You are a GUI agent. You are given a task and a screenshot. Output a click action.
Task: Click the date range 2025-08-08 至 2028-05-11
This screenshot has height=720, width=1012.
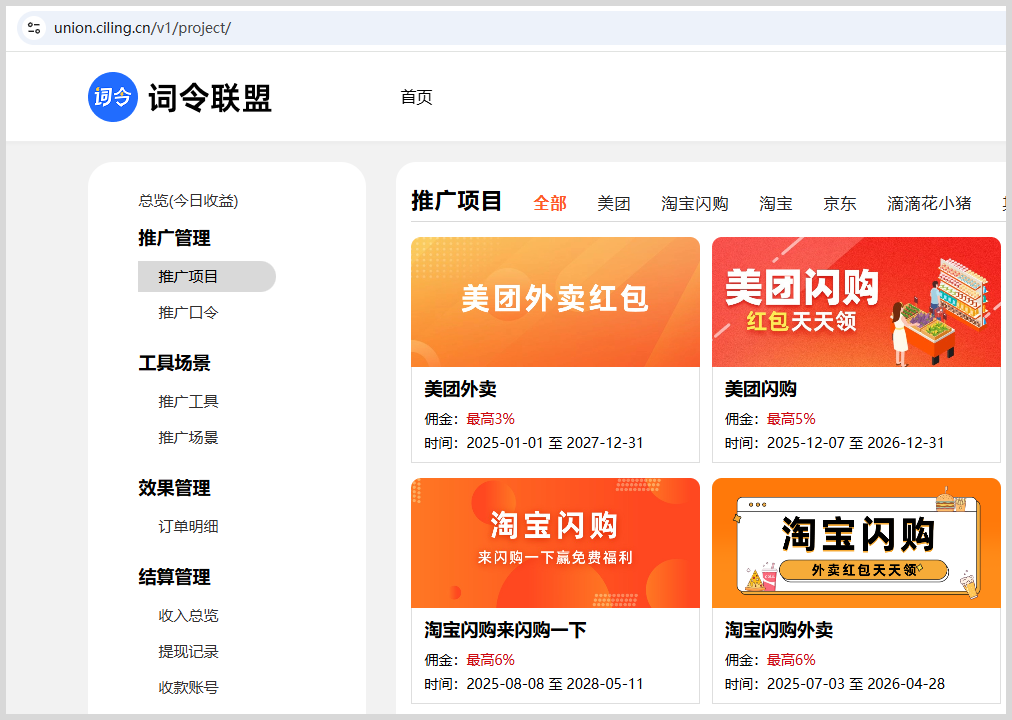555,684
